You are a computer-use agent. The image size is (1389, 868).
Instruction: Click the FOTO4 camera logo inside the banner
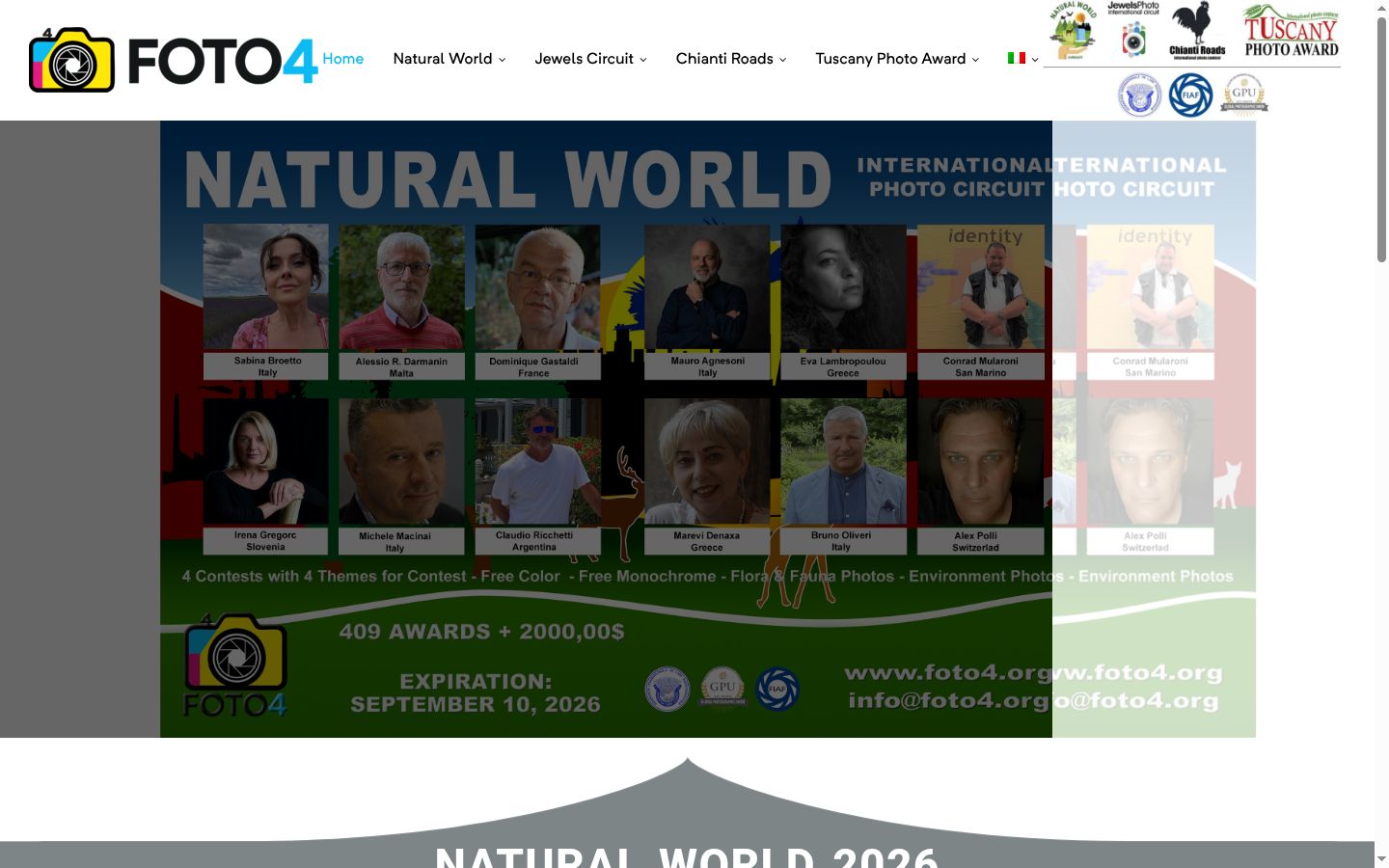click(x=235, y=665)
